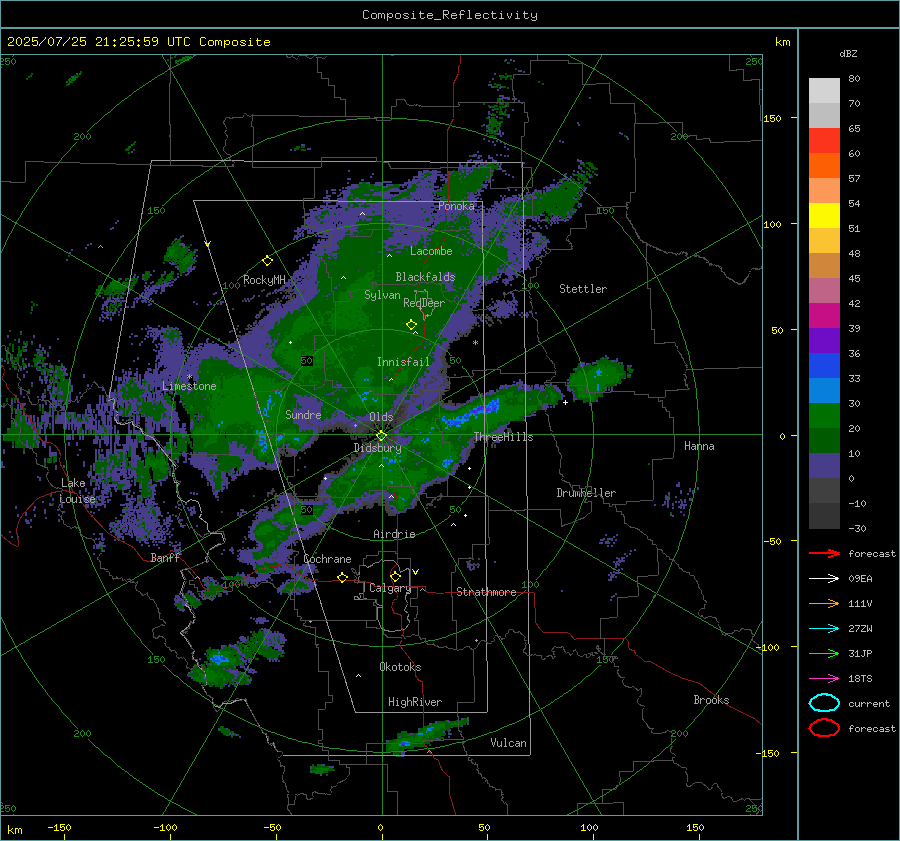Screen dimensions: 900x841
Task: Click the Lacombe city label
Action: pyautogui.click(x=431, y=251)
